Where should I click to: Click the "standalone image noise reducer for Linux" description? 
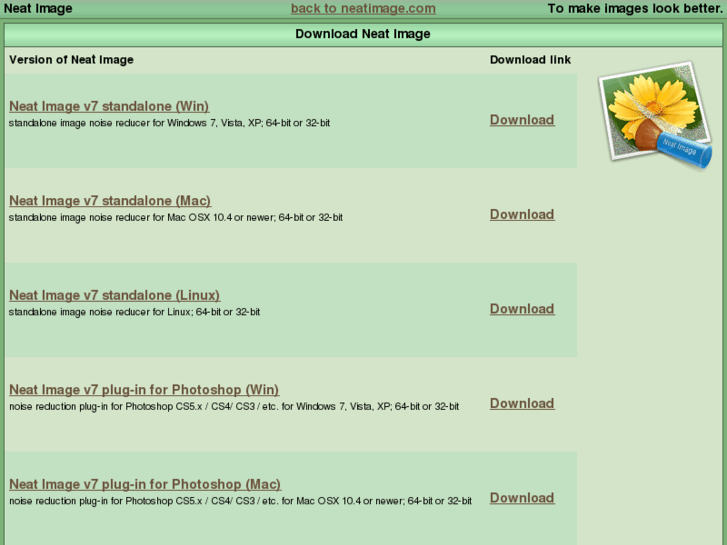point(134,313)
